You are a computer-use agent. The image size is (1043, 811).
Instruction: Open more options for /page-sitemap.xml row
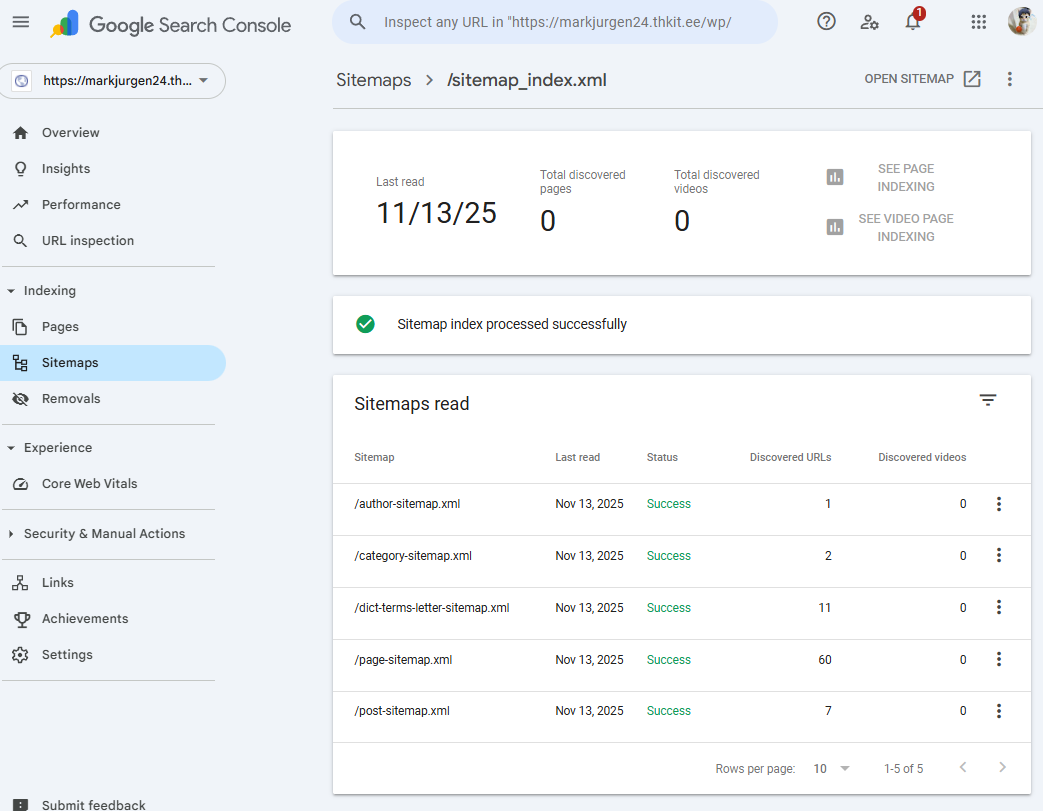click(998, 659)
